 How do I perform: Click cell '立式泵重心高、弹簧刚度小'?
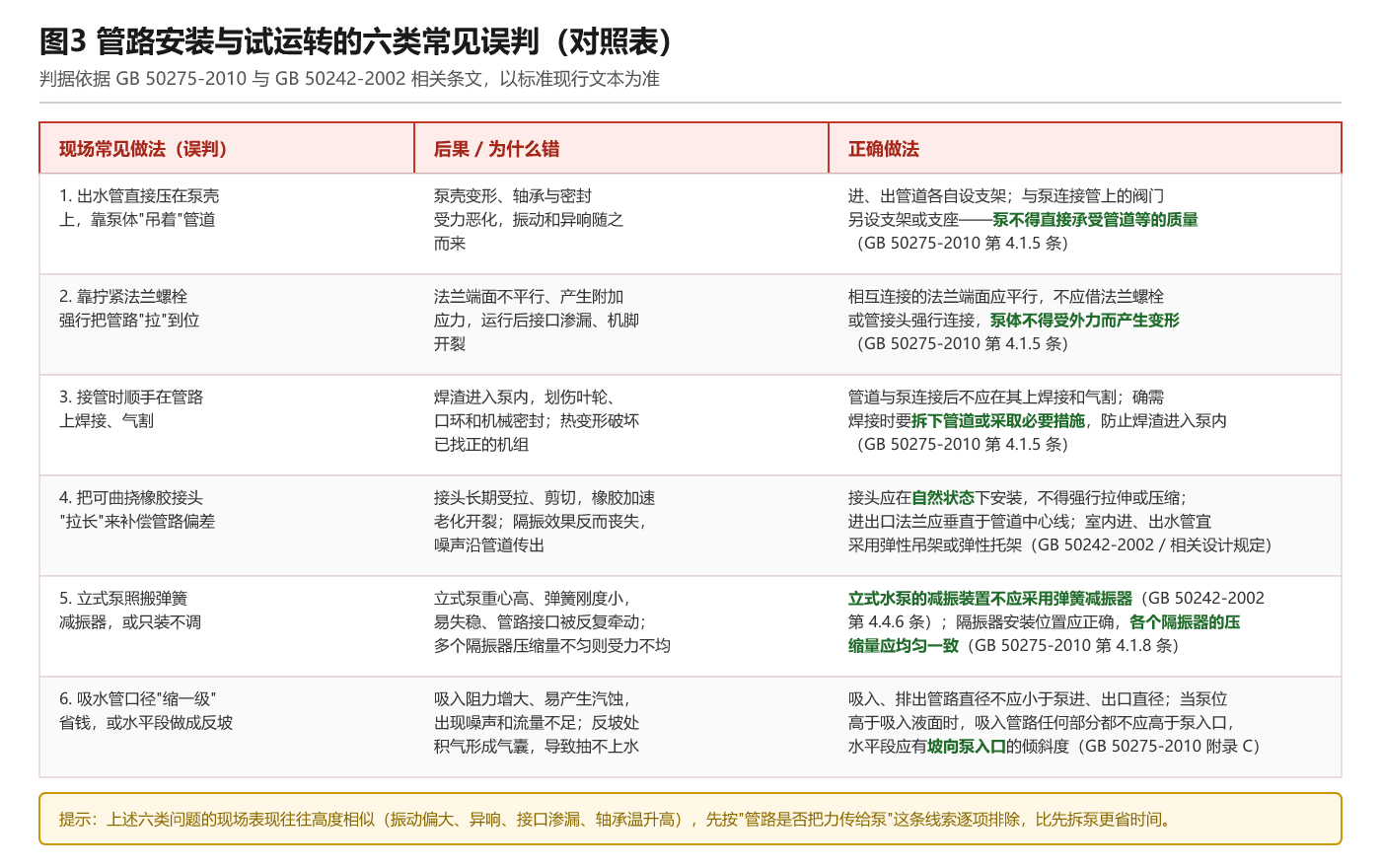[621, 626]
